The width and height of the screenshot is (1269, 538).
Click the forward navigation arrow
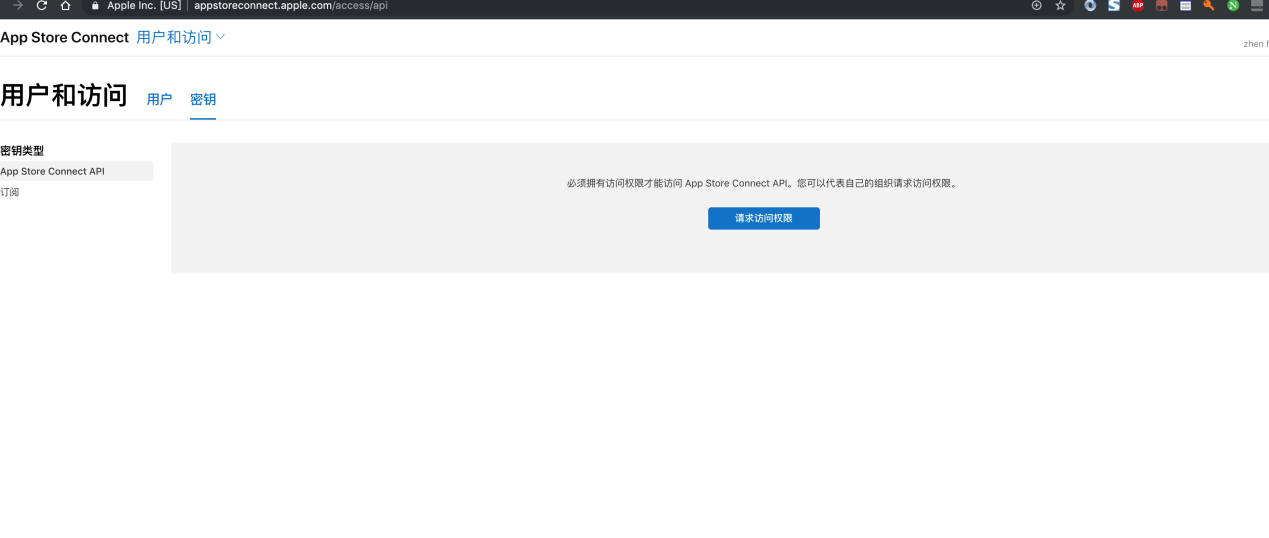17,6
